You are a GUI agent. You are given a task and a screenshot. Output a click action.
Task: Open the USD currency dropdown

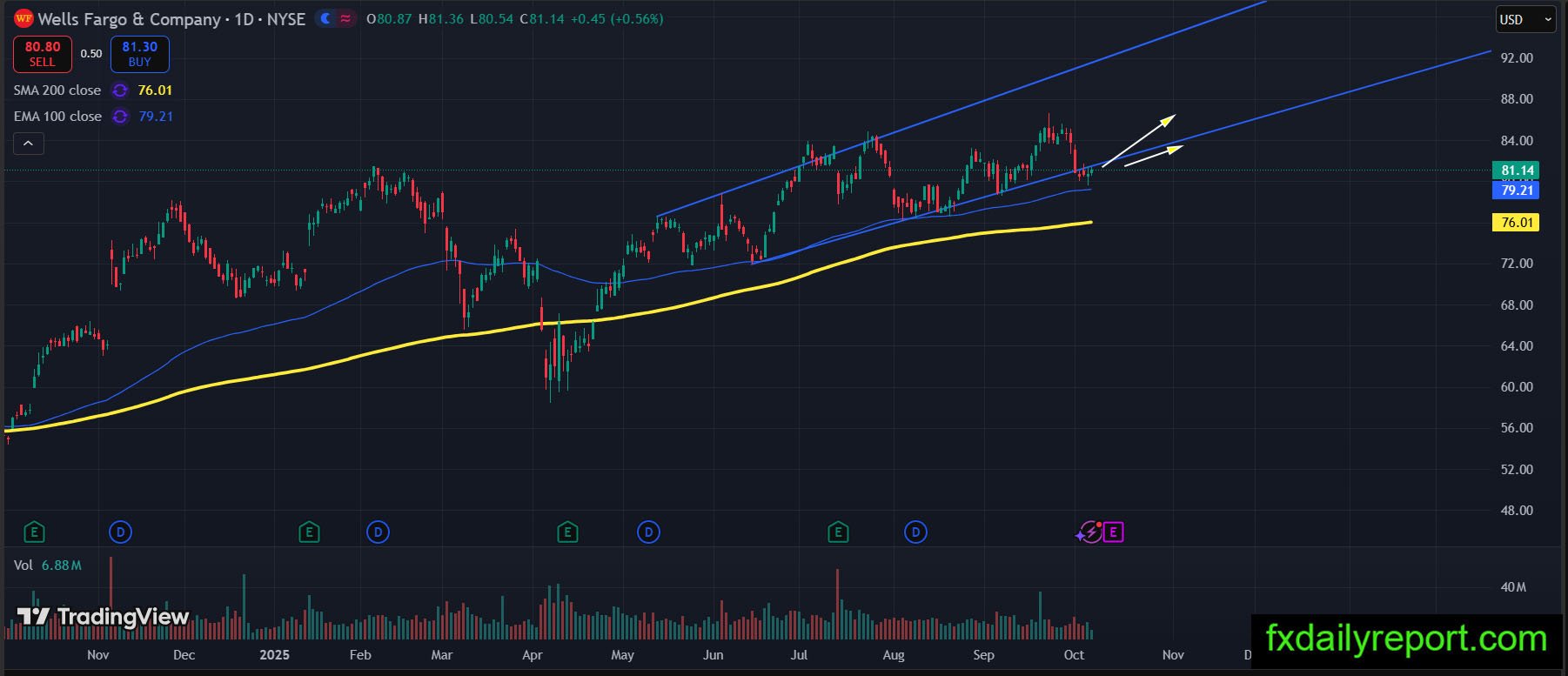pyautogui.click(x=1525, y=19)
